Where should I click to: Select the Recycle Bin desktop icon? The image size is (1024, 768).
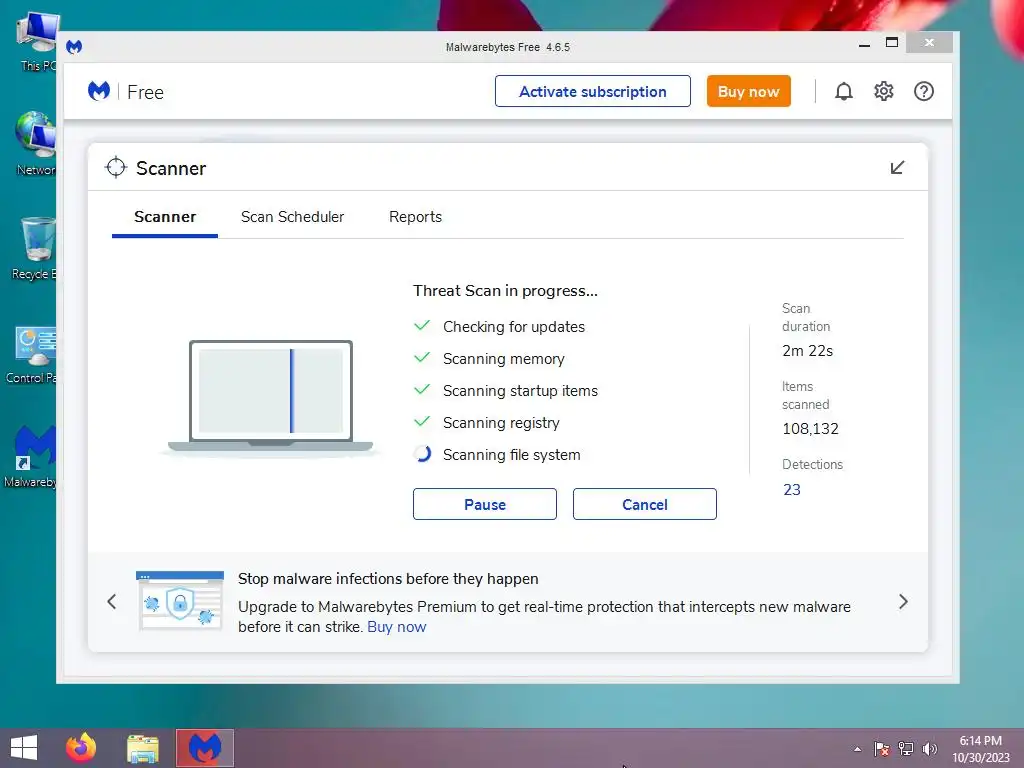[34, 248]
